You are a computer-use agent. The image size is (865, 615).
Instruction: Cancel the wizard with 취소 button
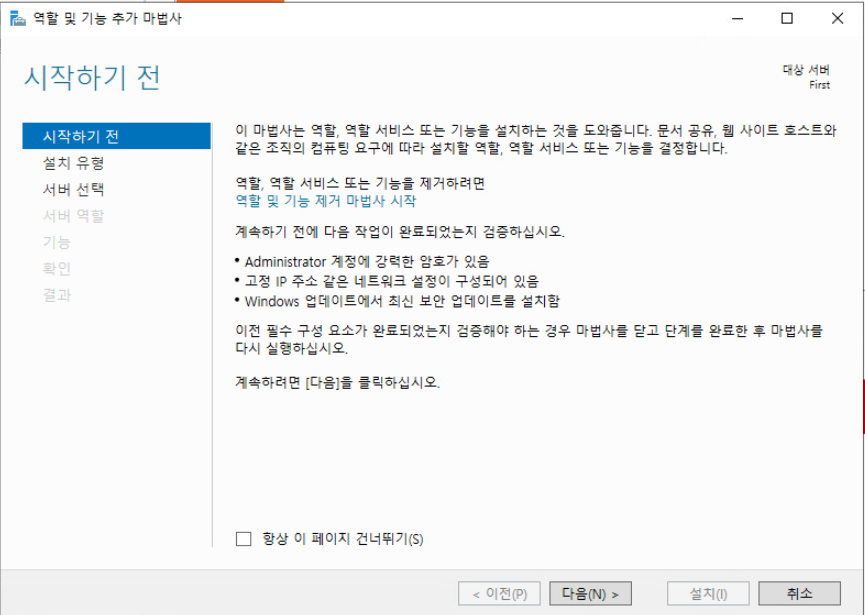point(799,594)
